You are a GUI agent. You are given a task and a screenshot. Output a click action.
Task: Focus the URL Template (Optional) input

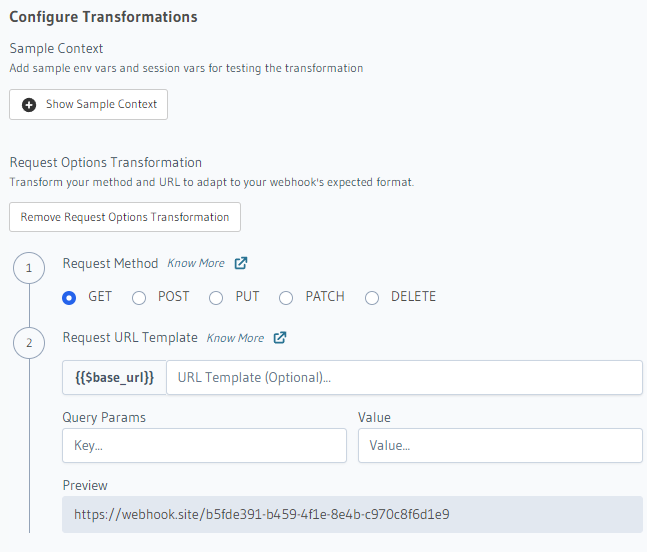click(x=404, y=377)
